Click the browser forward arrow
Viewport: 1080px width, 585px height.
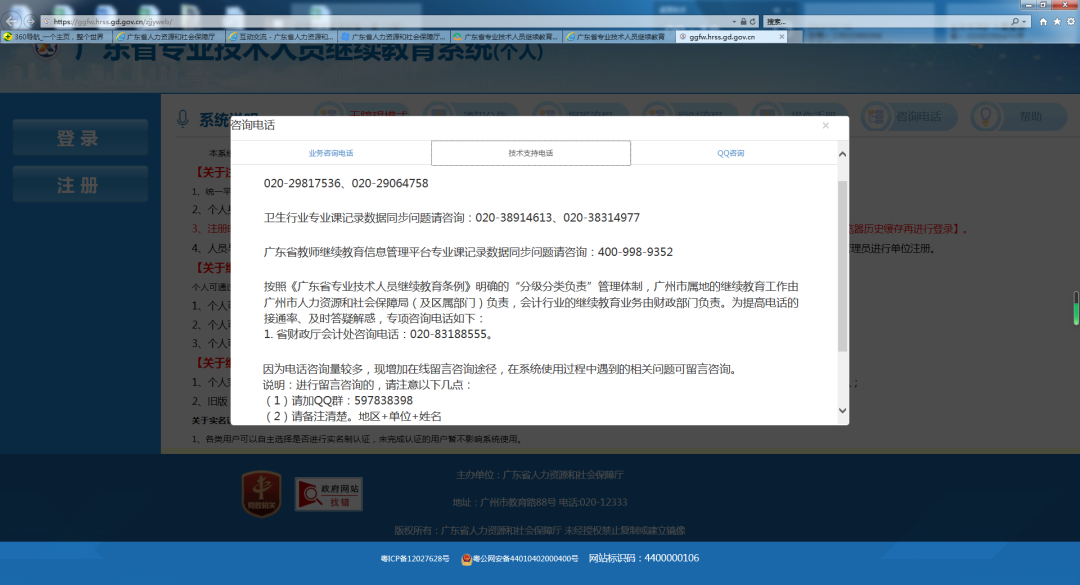tap(30, 21)
